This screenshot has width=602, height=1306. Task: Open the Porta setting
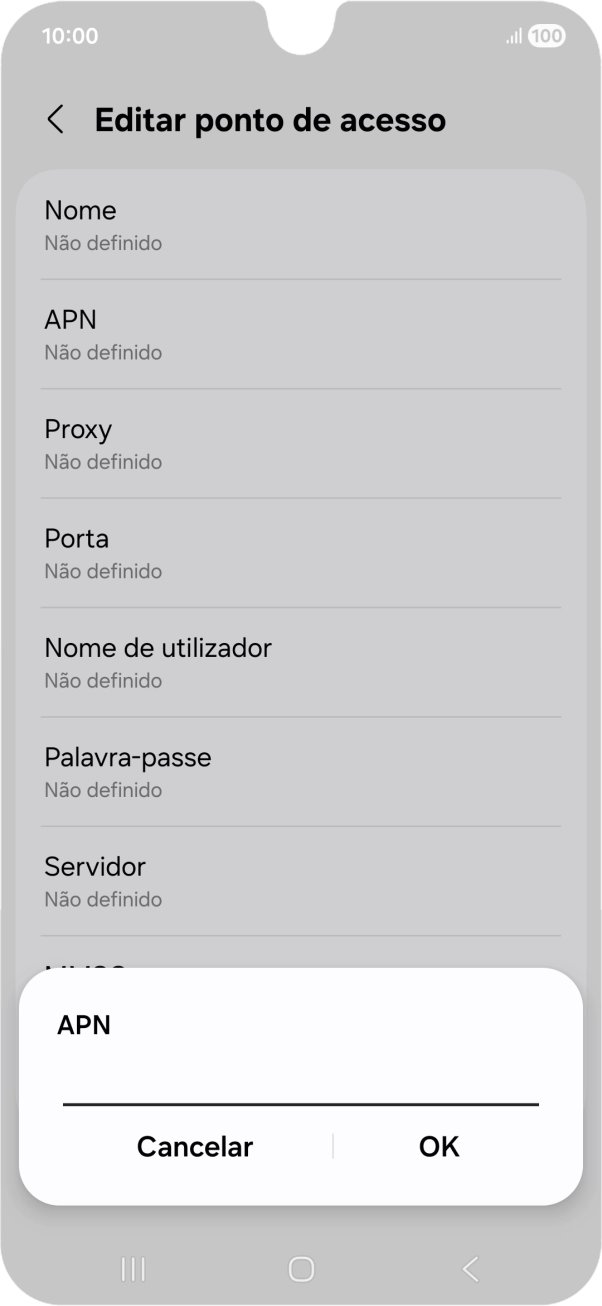click(300, 553)
